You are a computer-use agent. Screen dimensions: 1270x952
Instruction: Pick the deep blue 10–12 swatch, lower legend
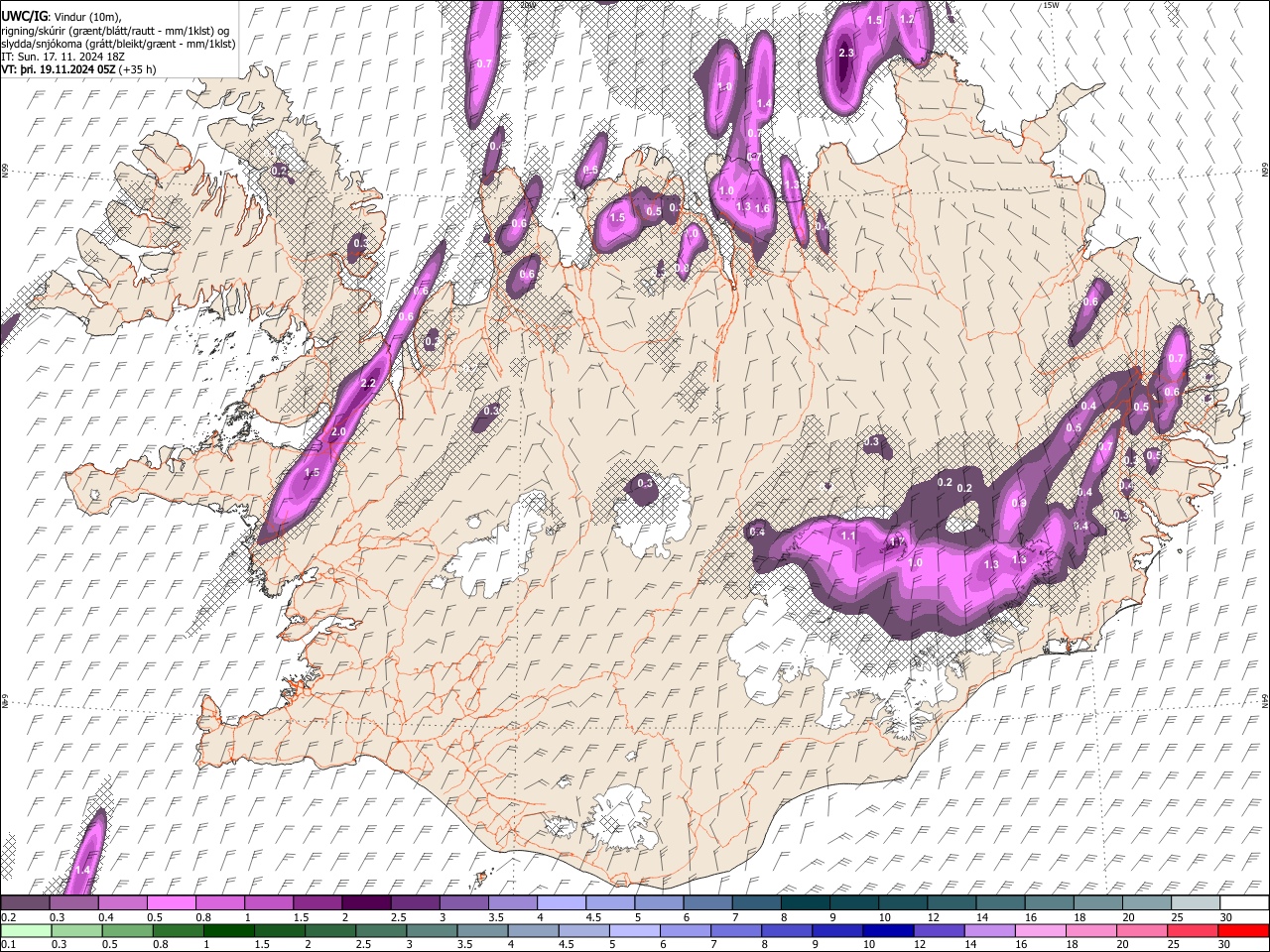tap(888, 930)
